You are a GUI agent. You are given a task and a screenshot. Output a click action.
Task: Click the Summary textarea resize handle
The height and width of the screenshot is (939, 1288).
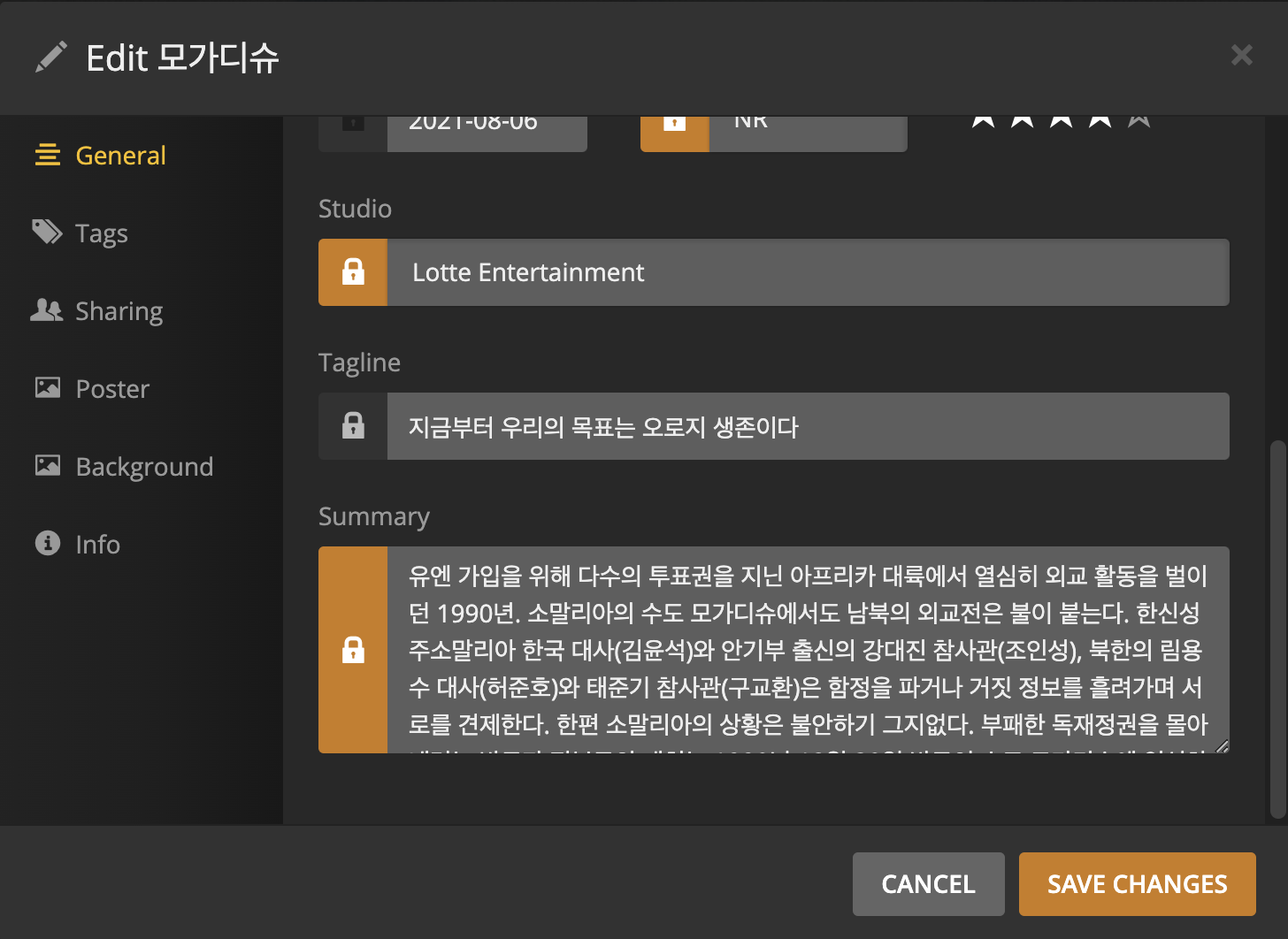[x=1222, y=746]
